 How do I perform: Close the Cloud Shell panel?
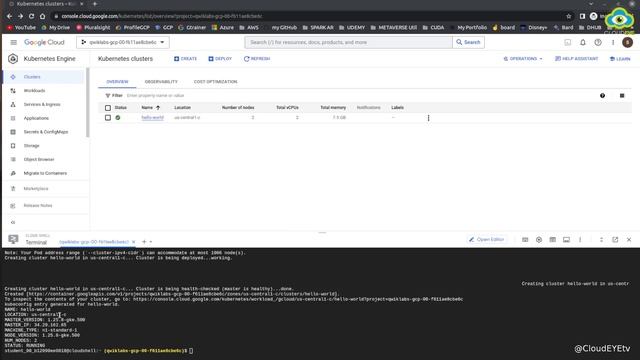click(629, 240)
